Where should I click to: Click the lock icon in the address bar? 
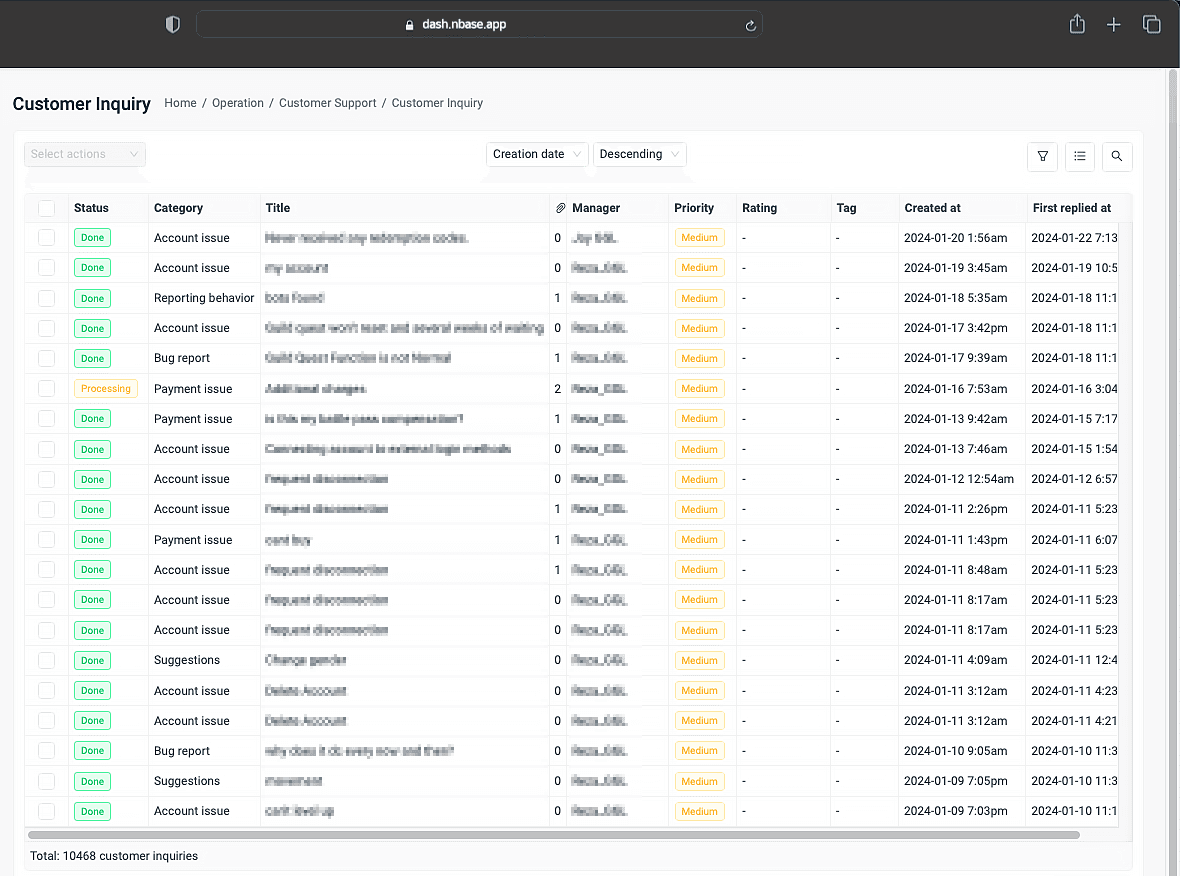409,25
